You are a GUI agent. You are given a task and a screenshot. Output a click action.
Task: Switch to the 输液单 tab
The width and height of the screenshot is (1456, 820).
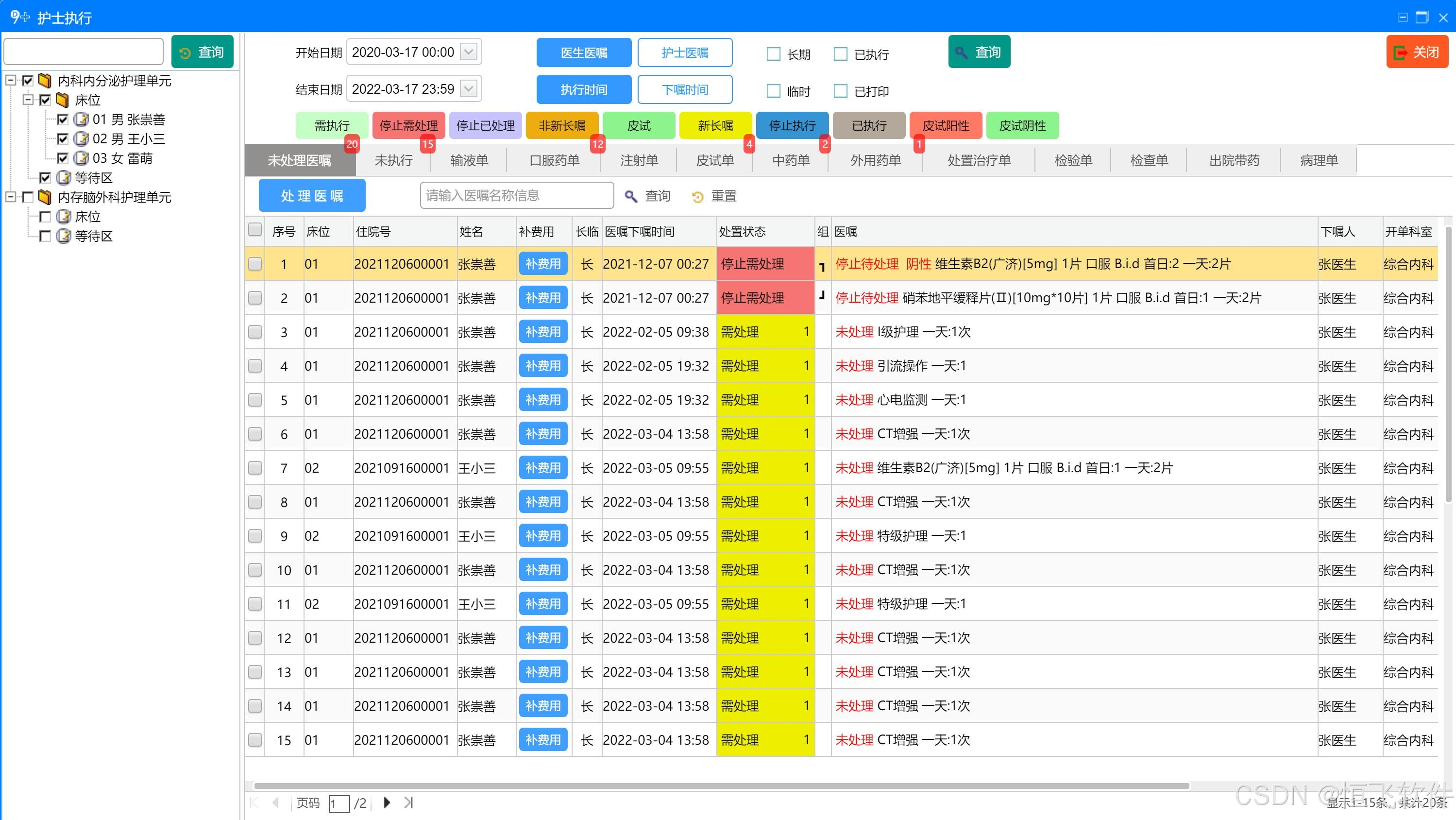click(x=469, y=161)
